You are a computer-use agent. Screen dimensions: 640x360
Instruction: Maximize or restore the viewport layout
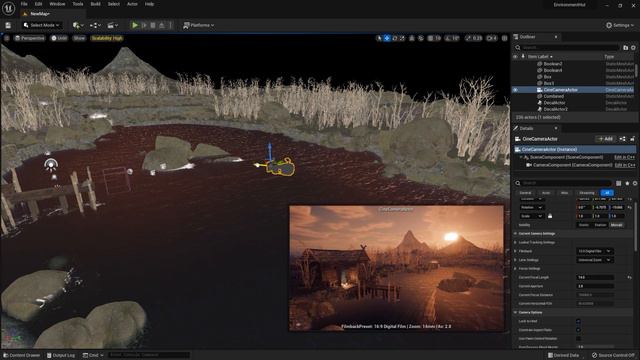coord(504,38)
